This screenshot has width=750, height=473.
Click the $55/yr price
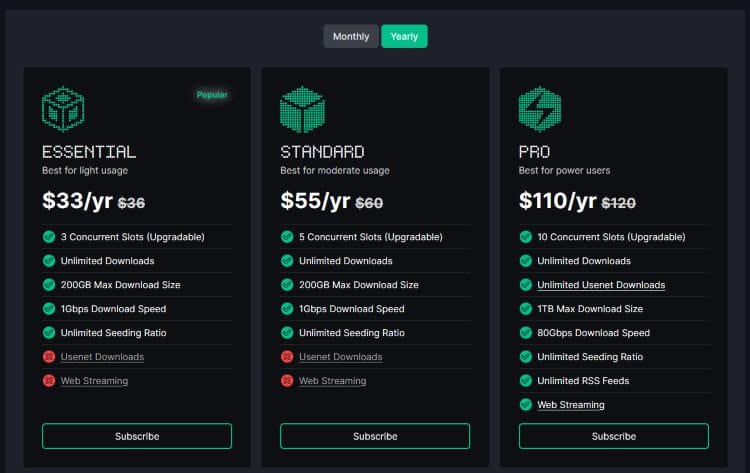(315, 201)
